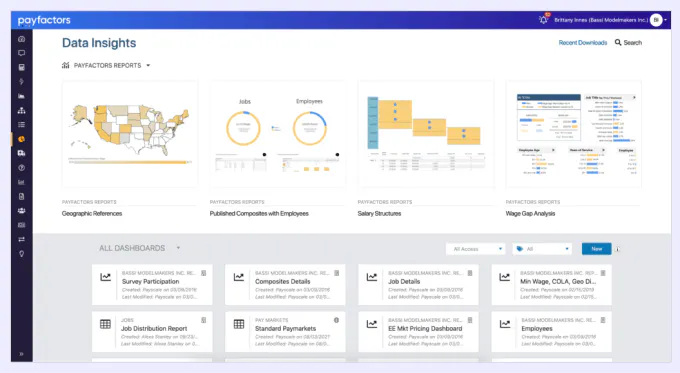Click the table grid icon on Standard Paymarkets card

coord(239,324)
